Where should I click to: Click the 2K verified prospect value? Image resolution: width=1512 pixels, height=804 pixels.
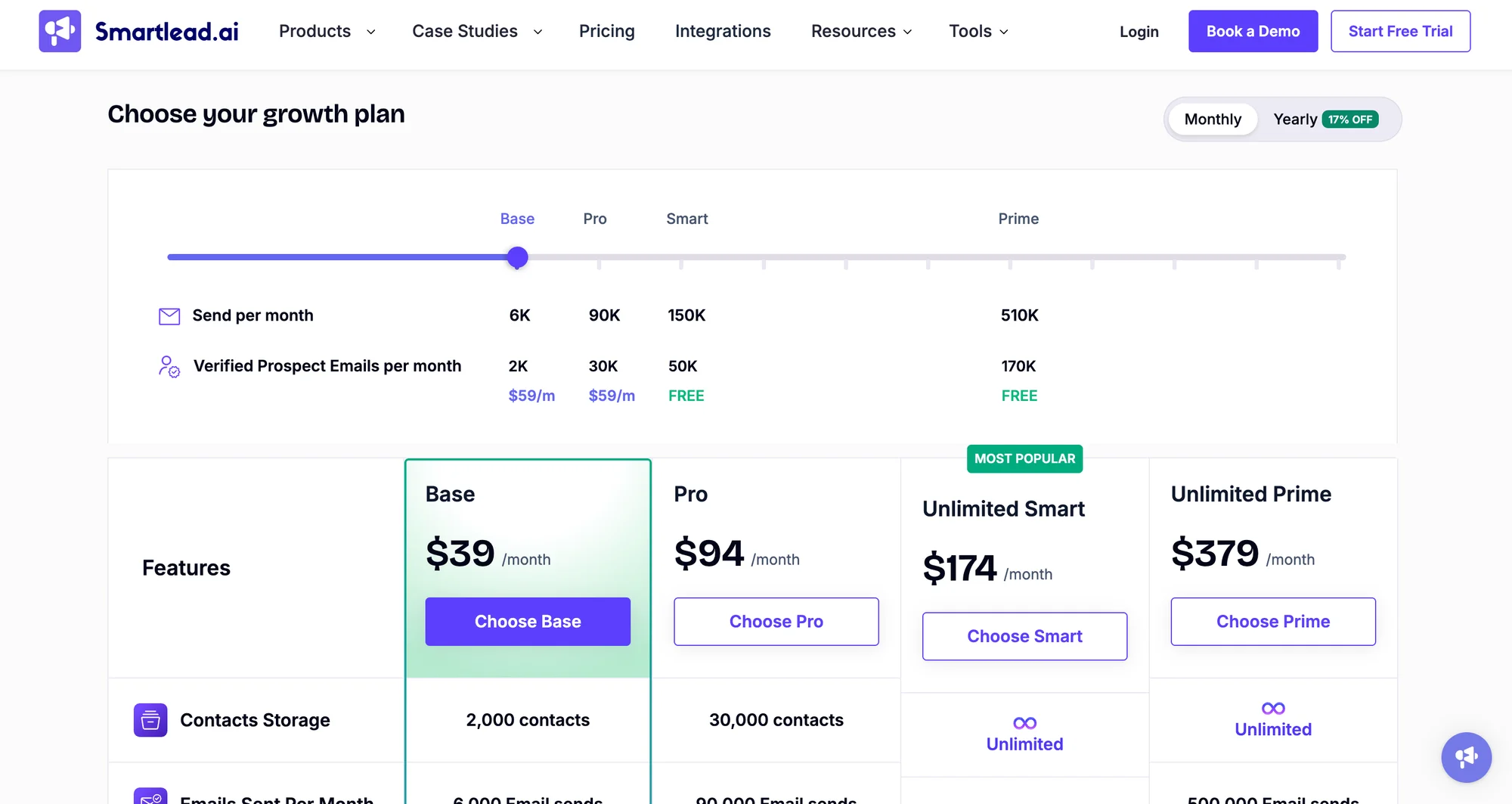coord(518,366)
